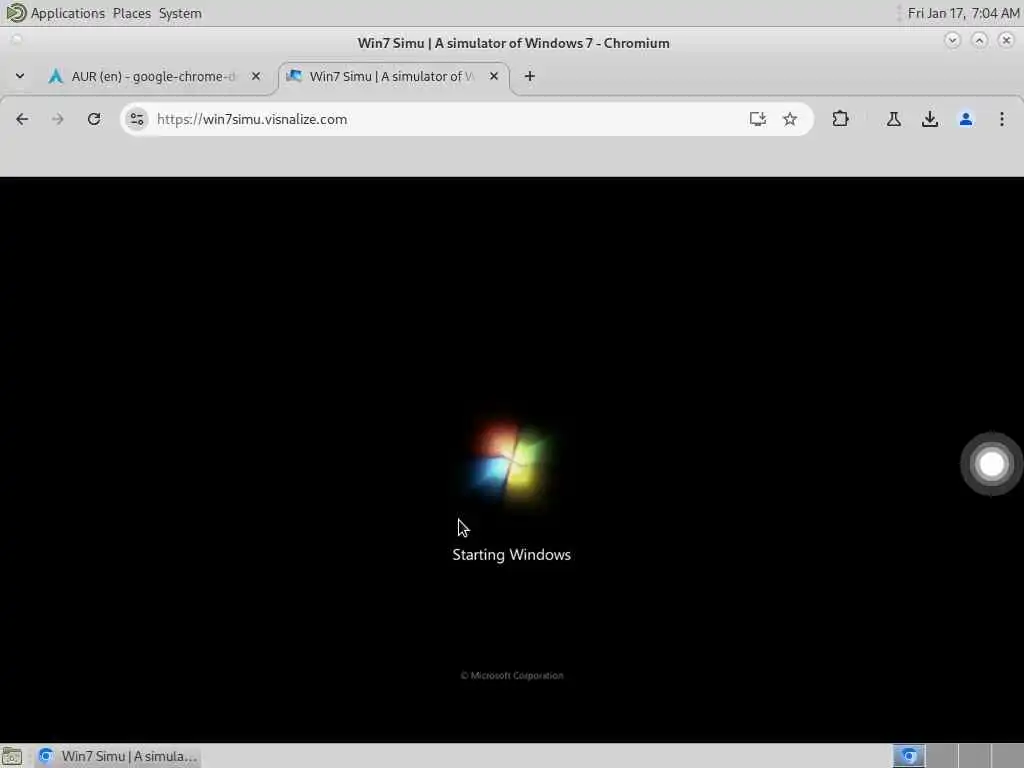
Task: Tap the white circular floating button
Action: tap(991, 464)
